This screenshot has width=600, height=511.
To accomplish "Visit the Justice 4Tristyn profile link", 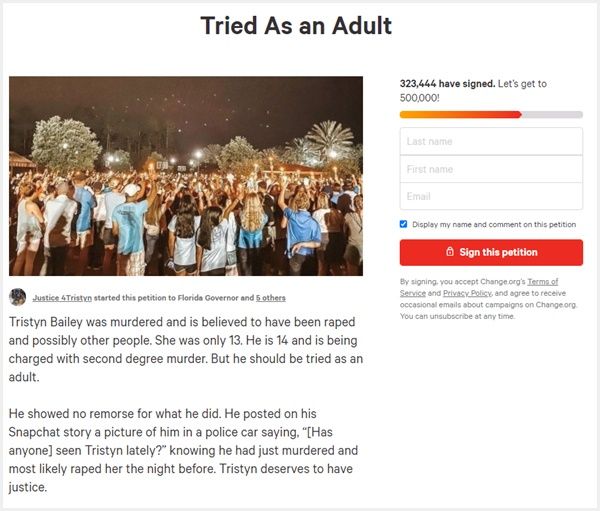I will (x=63, y=298).
